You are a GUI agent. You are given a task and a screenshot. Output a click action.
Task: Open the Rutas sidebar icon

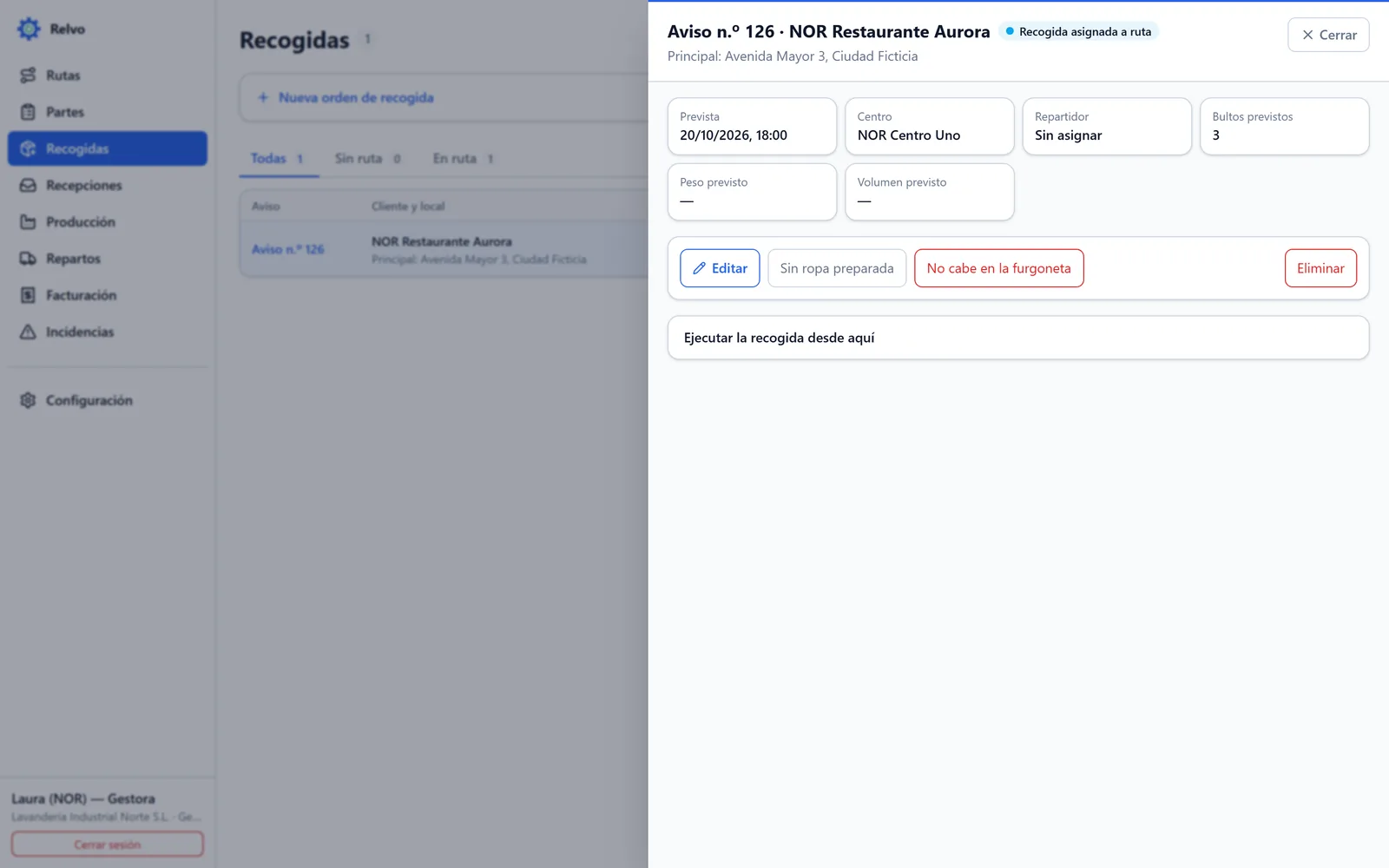click(28, 76)
